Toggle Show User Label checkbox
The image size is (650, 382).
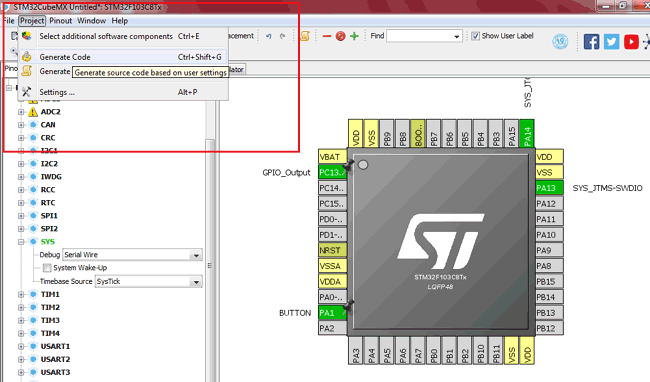click(x=475, y=36)
